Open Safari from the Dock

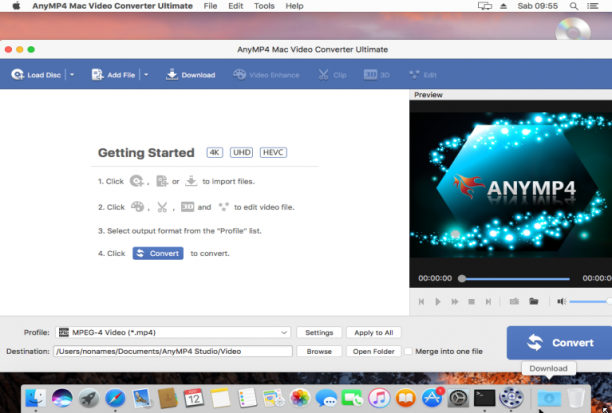point(115,398)
